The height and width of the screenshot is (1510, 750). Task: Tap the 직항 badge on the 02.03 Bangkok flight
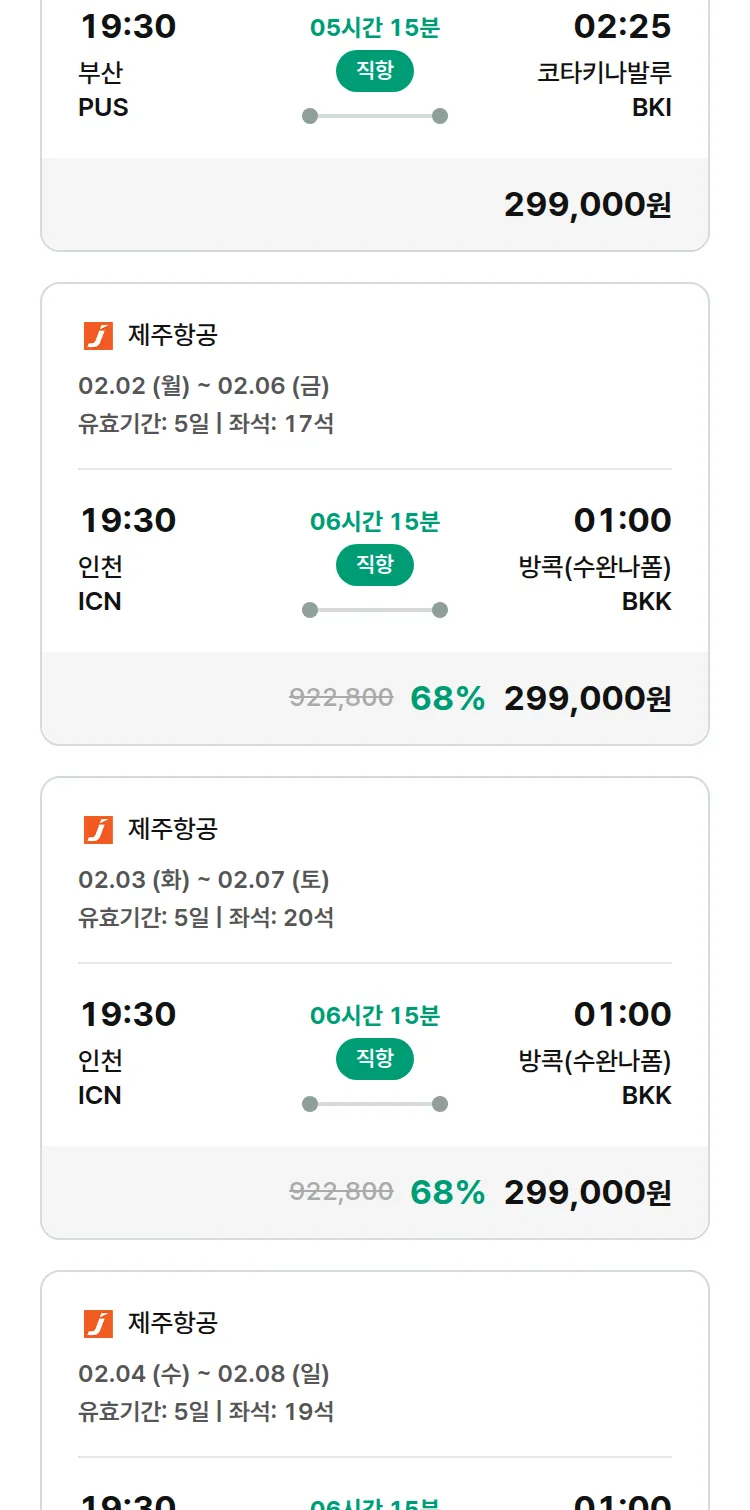click(374, 1059)
